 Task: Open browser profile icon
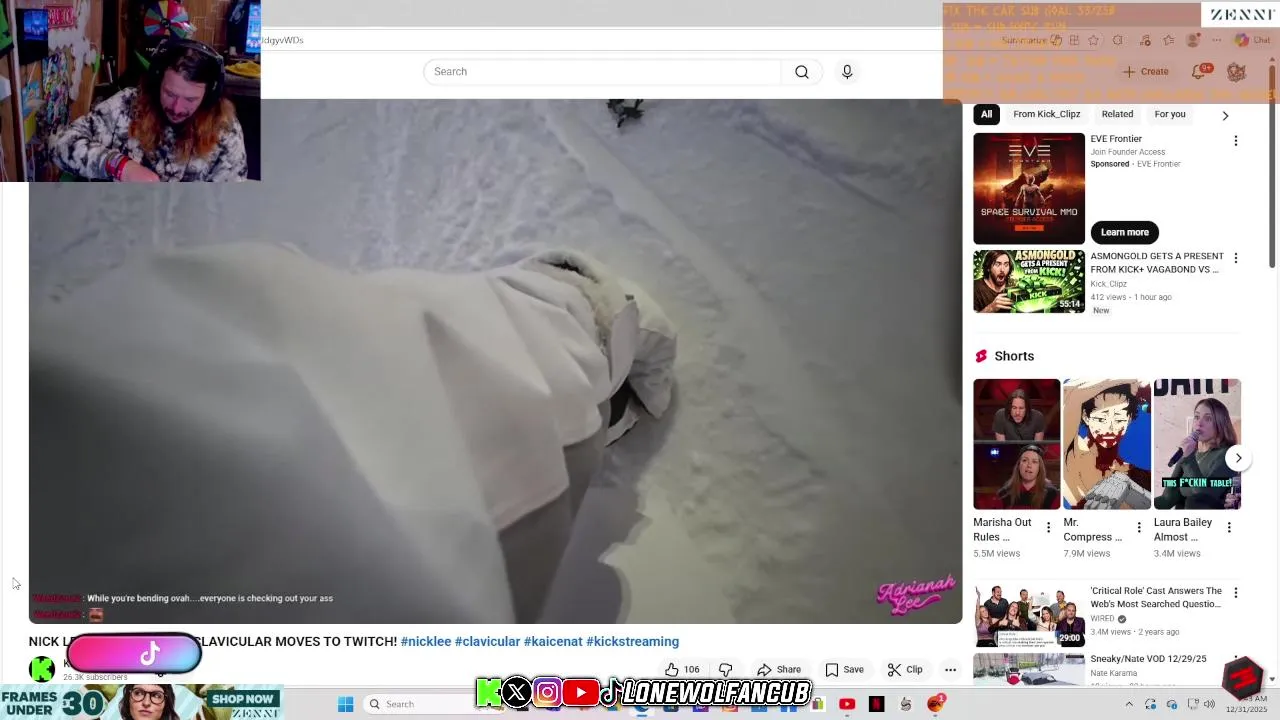pyautogui.click(x=1193, y=40)
